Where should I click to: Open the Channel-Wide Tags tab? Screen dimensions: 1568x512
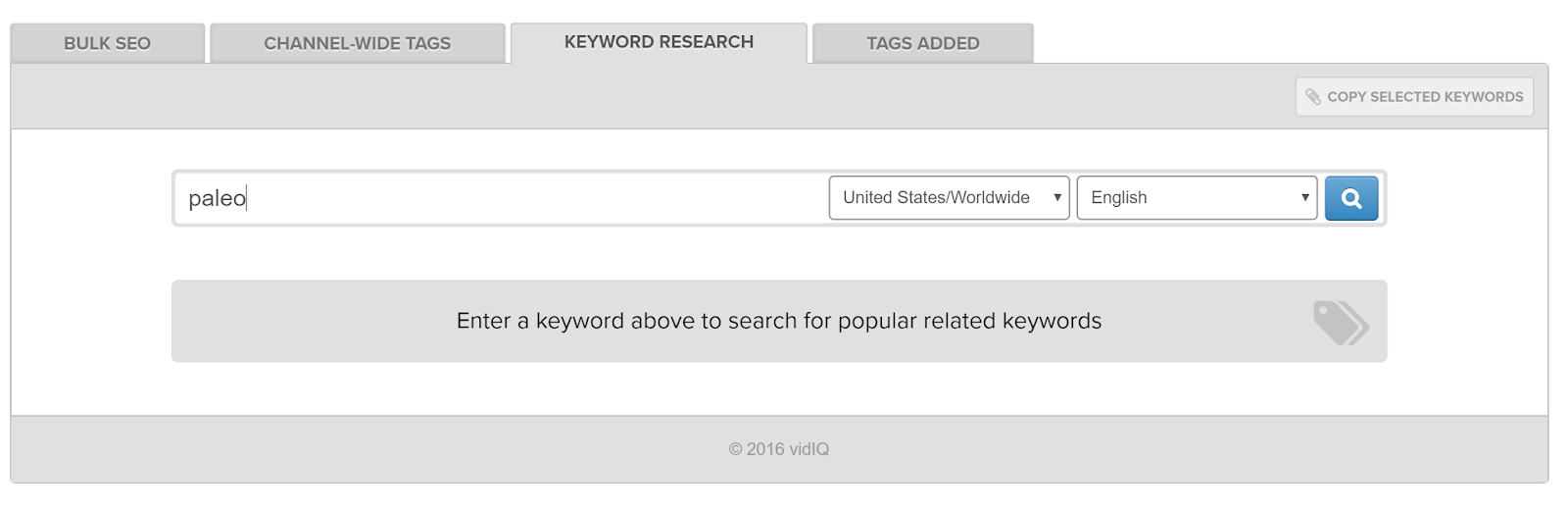(x=357, y=43)
